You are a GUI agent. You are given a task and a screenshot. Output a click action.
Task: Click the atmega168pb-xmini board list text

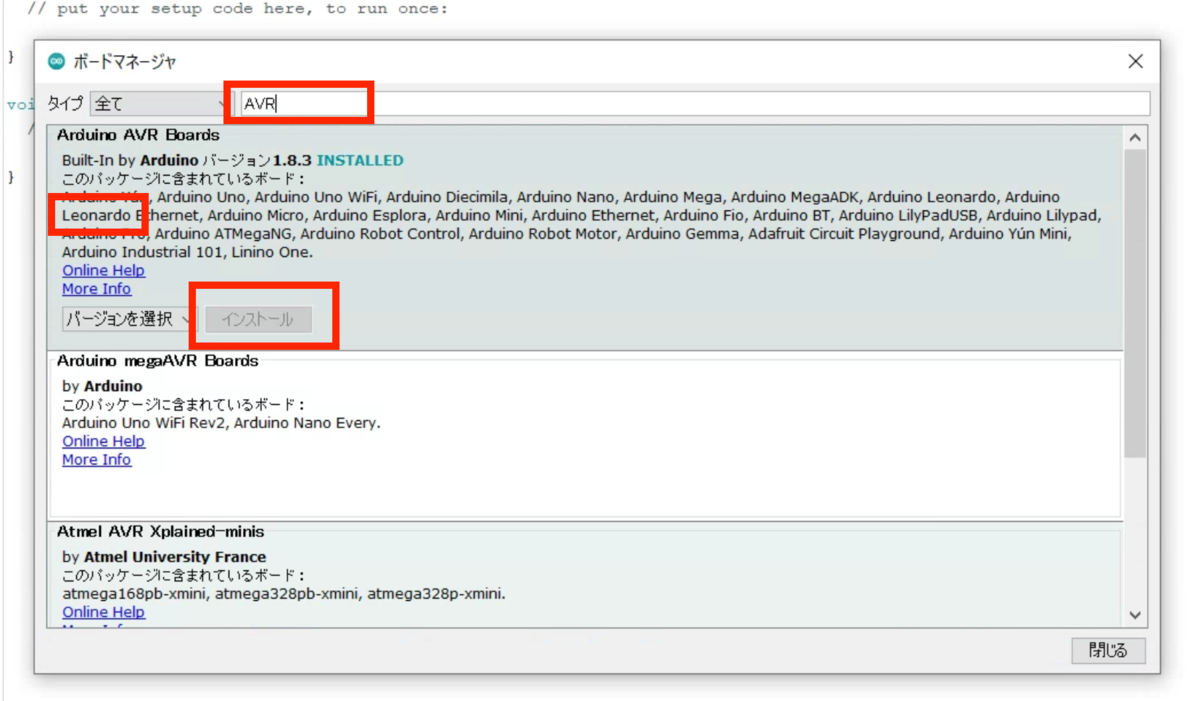coord(284,594)
